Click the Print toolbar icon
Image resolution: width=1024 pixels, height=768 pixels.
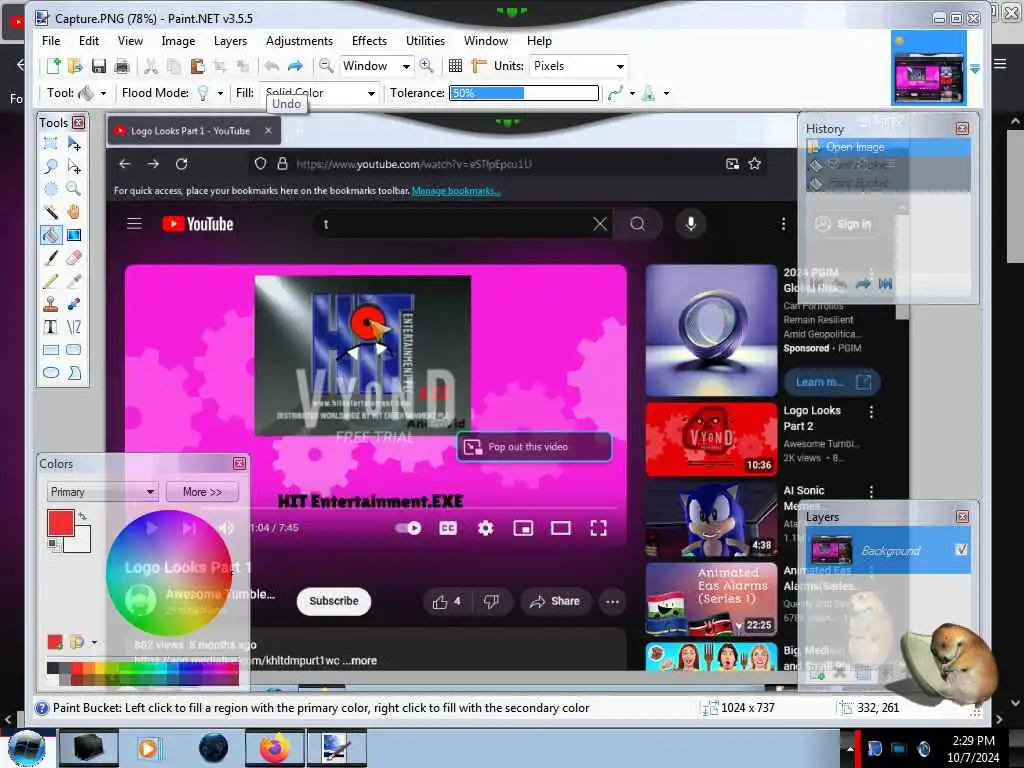pyautogui.click(x=121, y=66)
